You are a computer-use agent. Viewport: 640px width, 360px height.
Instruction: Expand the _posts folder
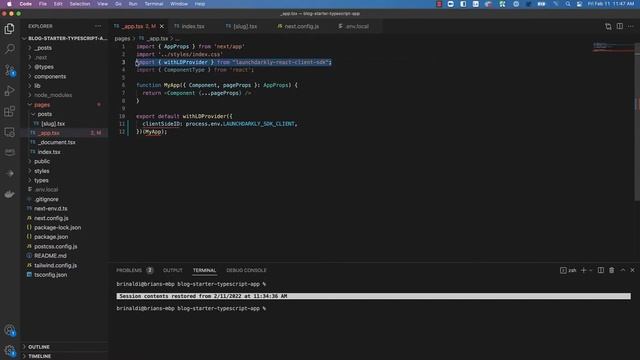tap(43, 48)
